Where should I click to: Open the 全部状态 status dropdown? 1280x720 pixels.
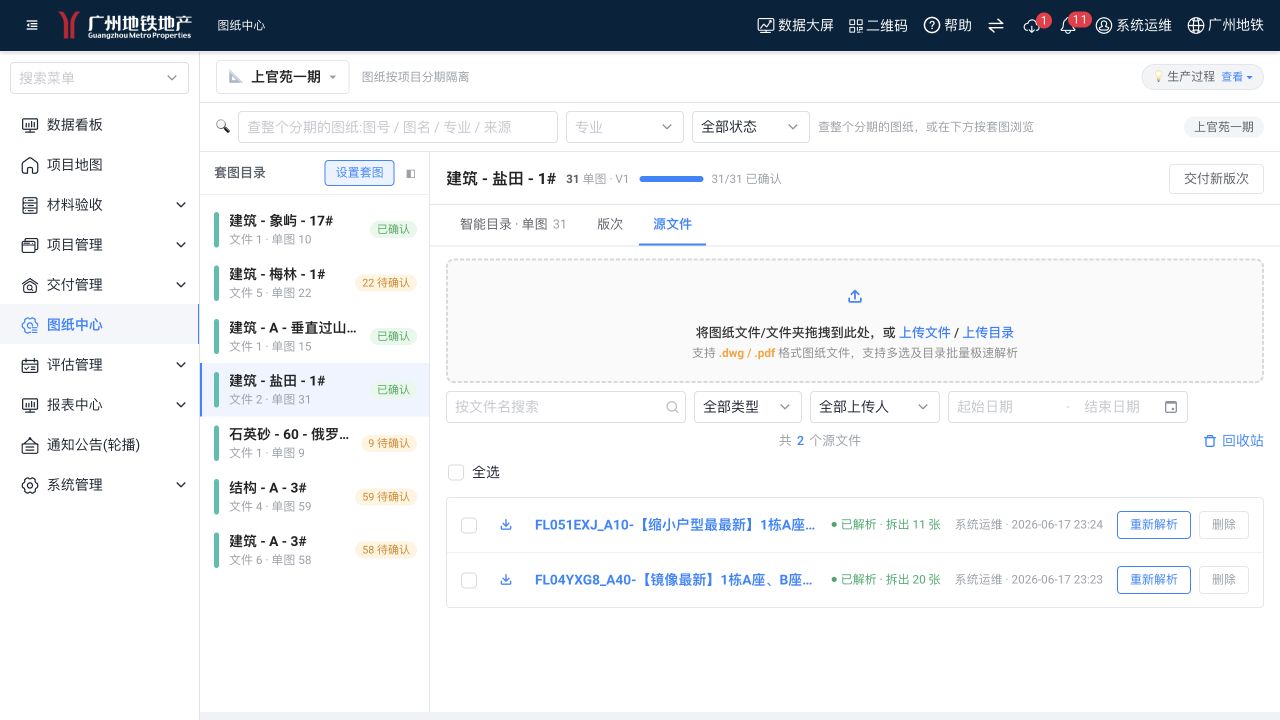(x=751, y=127)
